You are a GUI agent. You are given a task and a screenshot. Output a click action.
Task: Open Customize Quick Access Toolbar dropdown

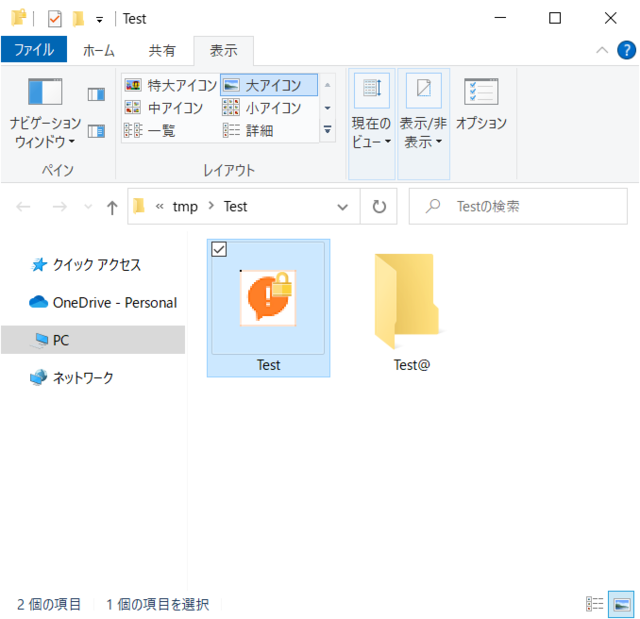coord(99,19)
